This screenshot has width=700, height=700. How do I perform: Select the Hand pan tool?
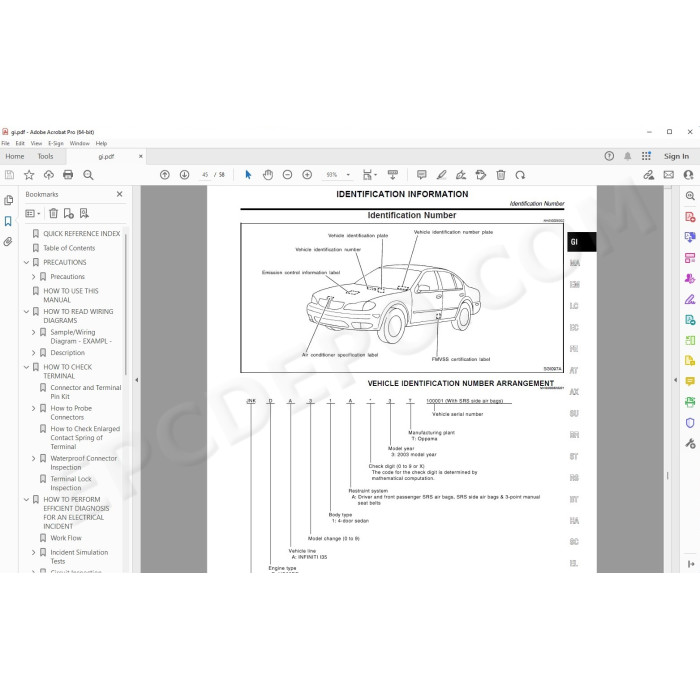click(268, 175)
